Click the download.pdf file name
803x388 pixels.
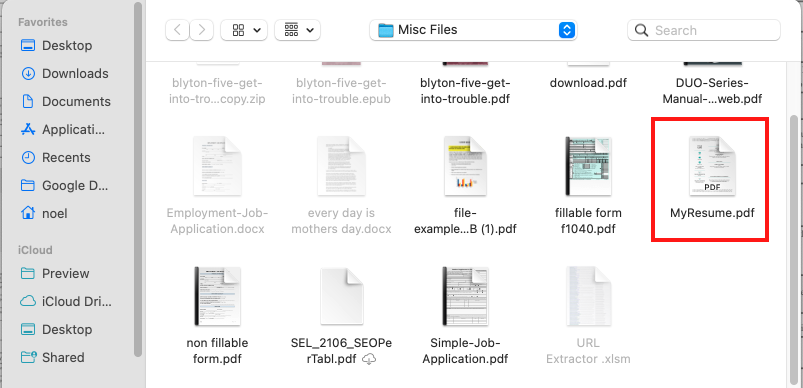(x=588, y=83)
